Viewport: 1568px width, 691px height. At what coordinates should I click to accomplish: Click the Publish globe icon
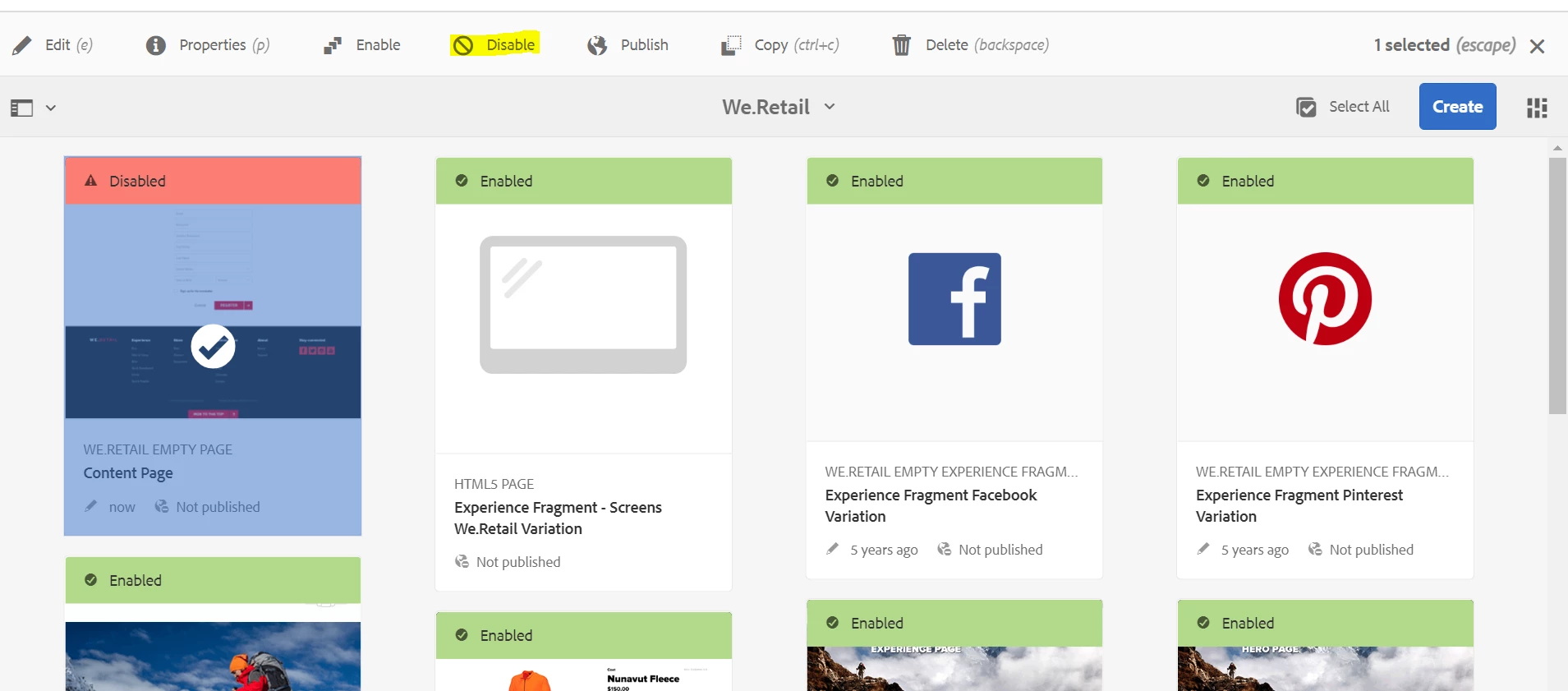point(597,45)
